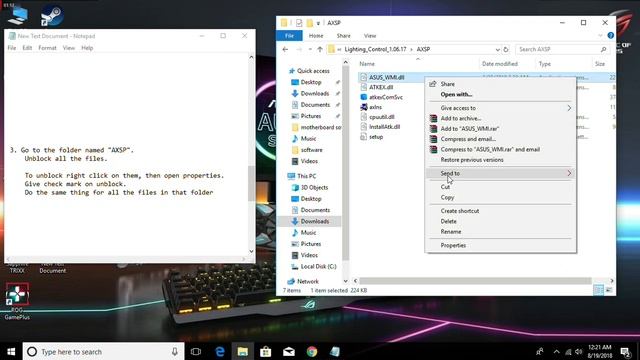Choose Delete in context menu
The height and width of the screenshot is (360, 640).
pos(449,221)
